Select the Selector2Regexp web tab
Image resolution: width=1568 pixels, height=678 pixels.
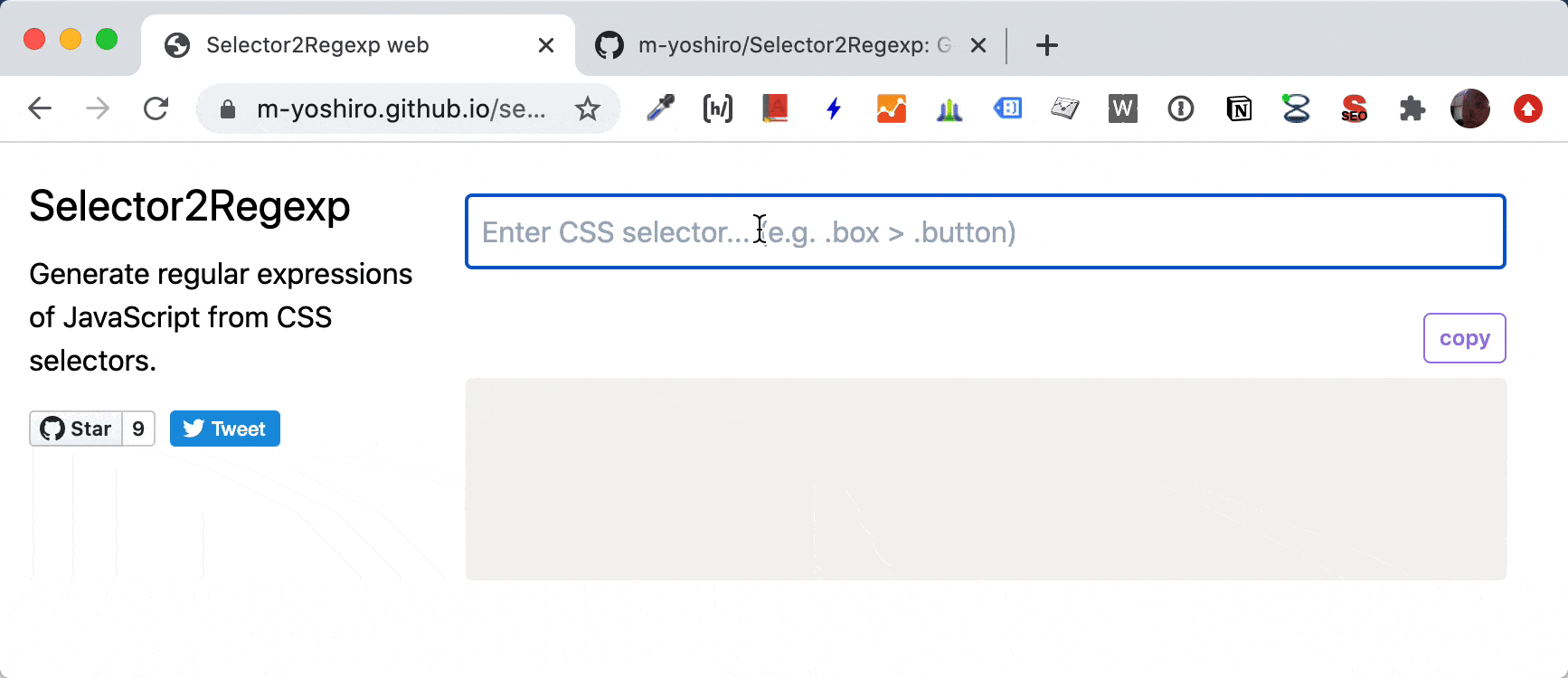(358, 45)
